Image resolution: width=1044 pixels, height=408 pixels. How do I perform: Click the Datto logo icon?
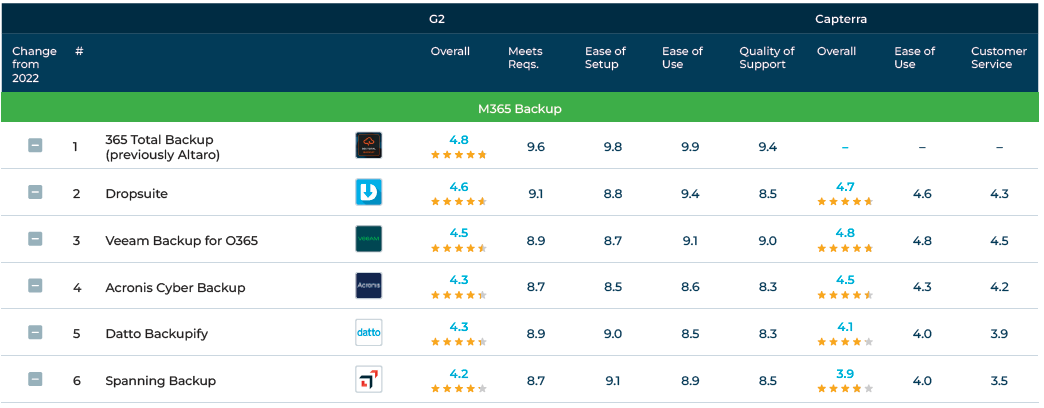point(368,332)
